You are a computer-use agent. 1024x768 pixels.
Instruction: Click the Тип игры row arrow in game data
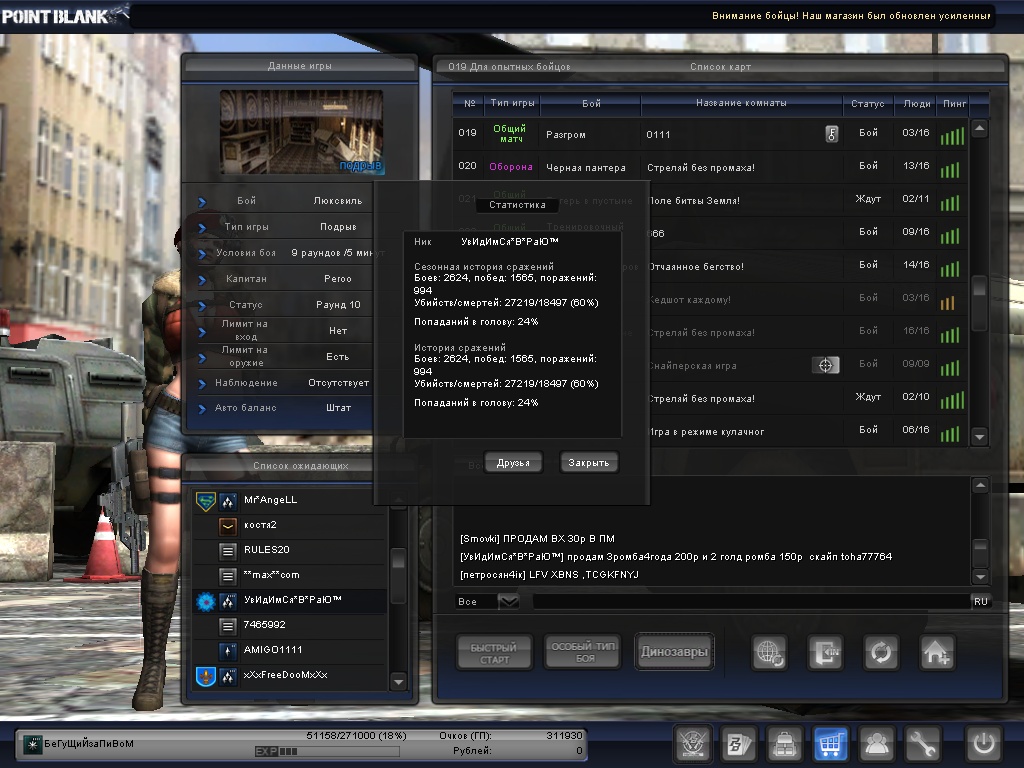(x=202, y=228)
